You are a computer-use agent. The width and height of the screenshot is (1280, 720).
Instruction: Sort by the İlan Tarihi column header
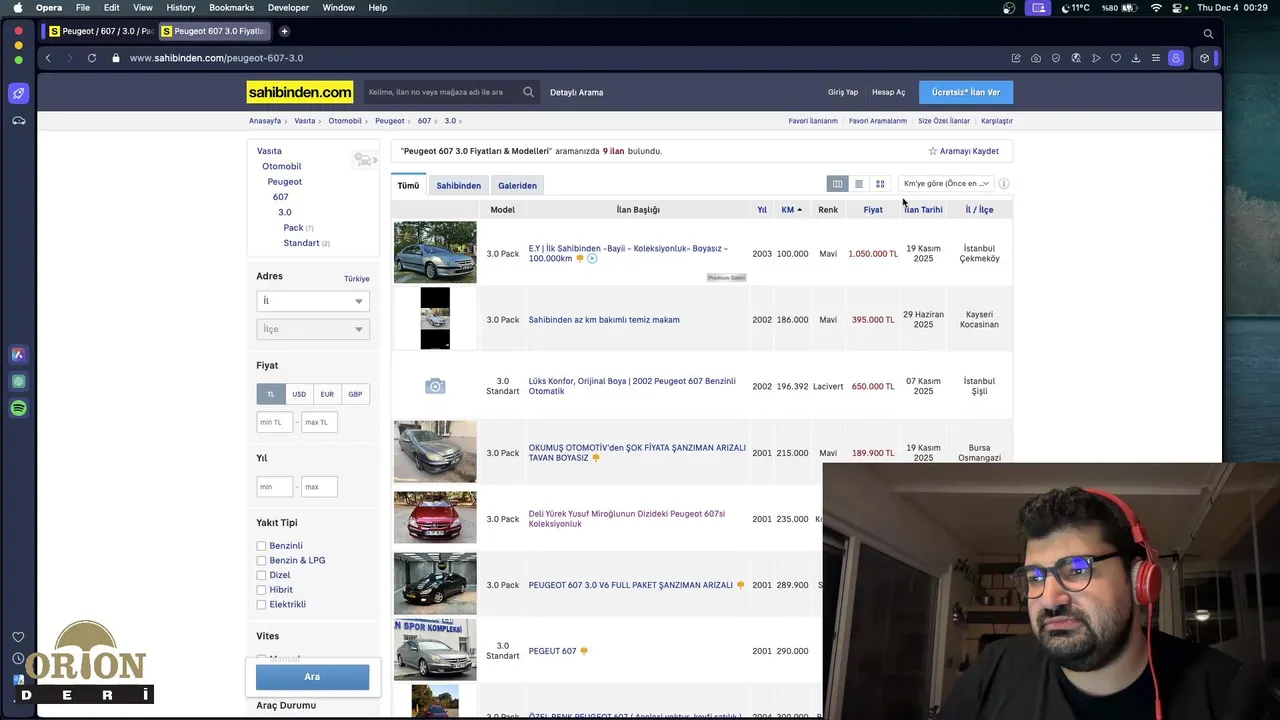click(923, 210)
